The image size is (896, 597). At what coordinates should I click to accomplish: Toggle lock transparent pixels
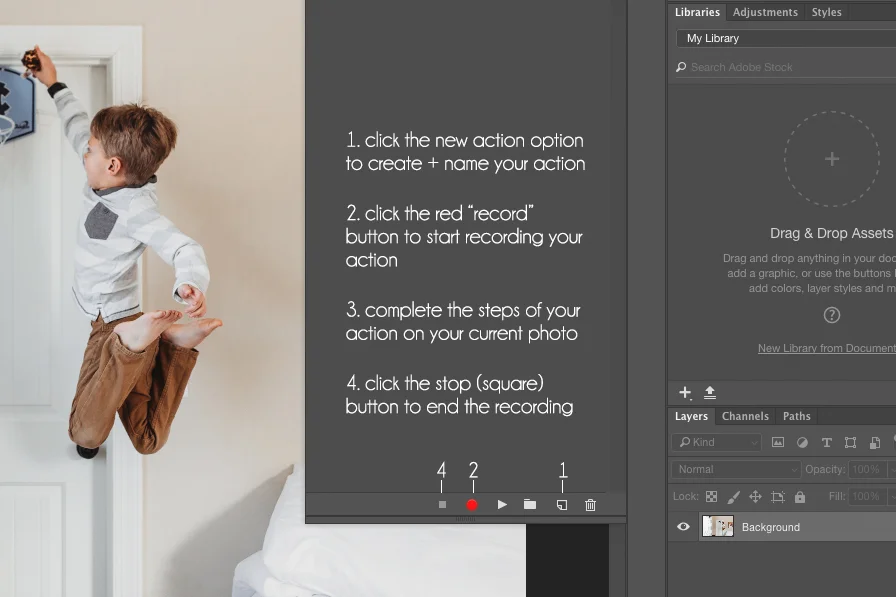tap(711, 496)
